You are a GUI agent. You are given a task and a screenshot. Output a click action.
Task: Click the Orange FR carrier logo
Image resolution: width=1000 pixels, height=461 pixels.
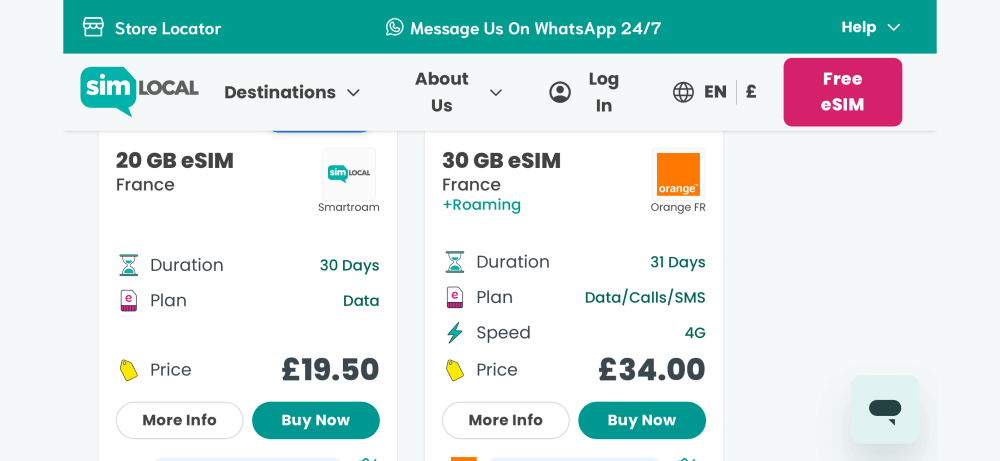pos(678,174)
